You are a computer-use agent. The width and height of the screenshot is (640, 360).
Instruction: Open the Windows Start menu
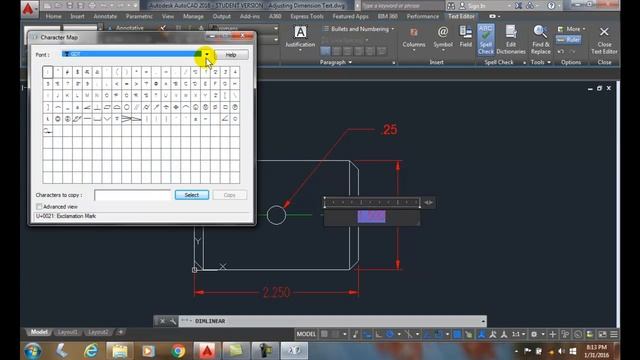pyautogui.click(x=33, y=351)
